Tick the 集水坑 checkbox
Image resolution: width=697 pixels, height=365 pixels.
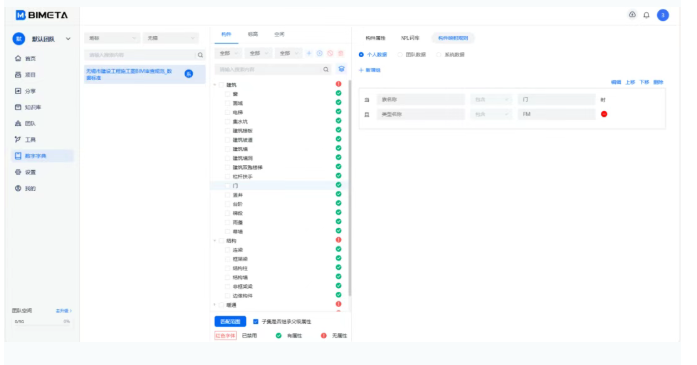click(228, 121)
